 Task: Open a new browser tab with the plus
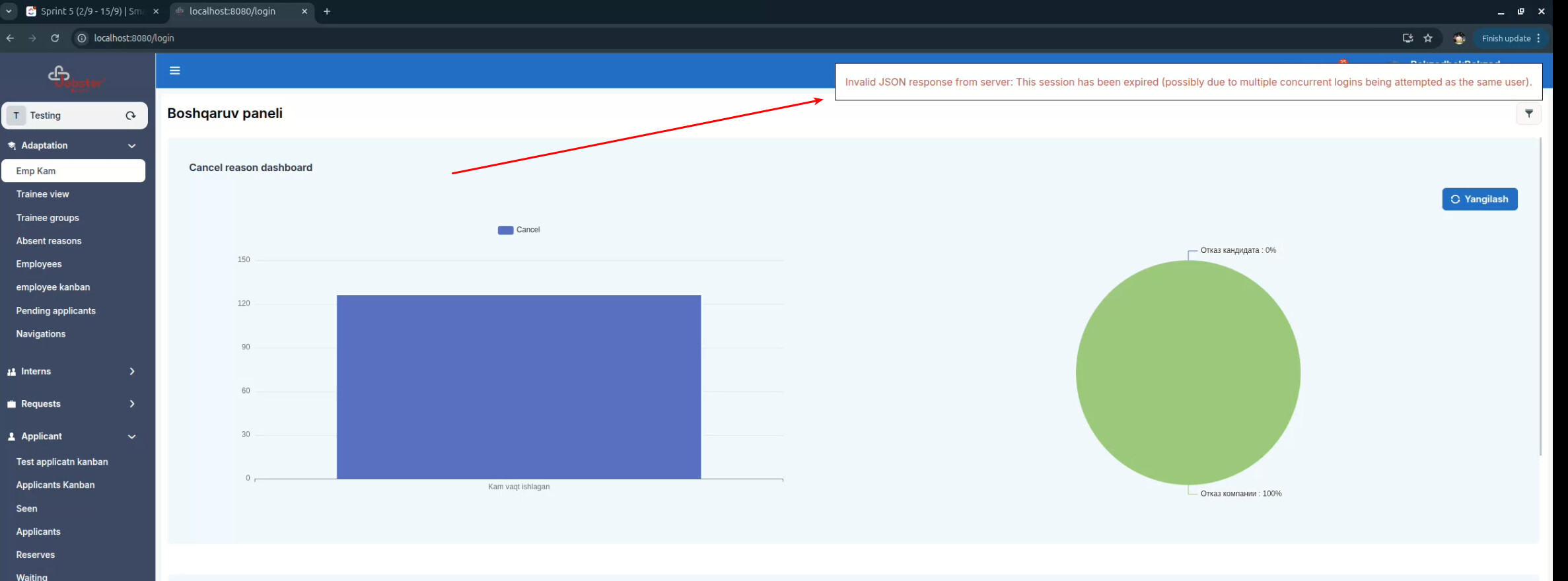[x=327, y=11]
